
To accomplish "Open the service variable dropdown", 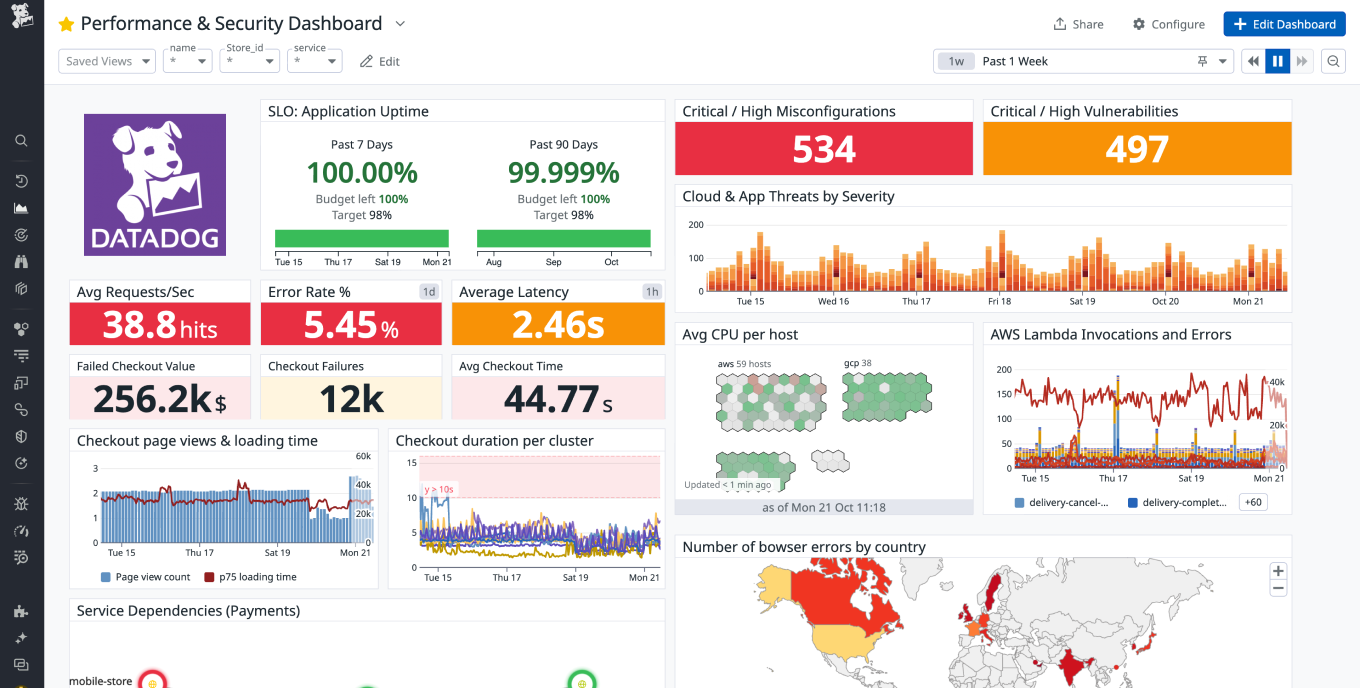I will pos(315,61).
